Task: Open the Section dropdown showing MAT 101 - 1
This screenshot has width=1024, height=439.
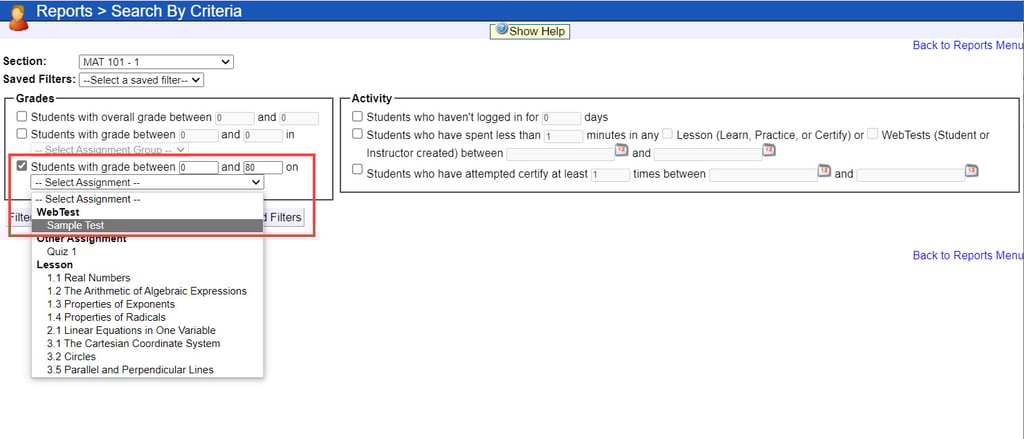Action: [155, 62]
